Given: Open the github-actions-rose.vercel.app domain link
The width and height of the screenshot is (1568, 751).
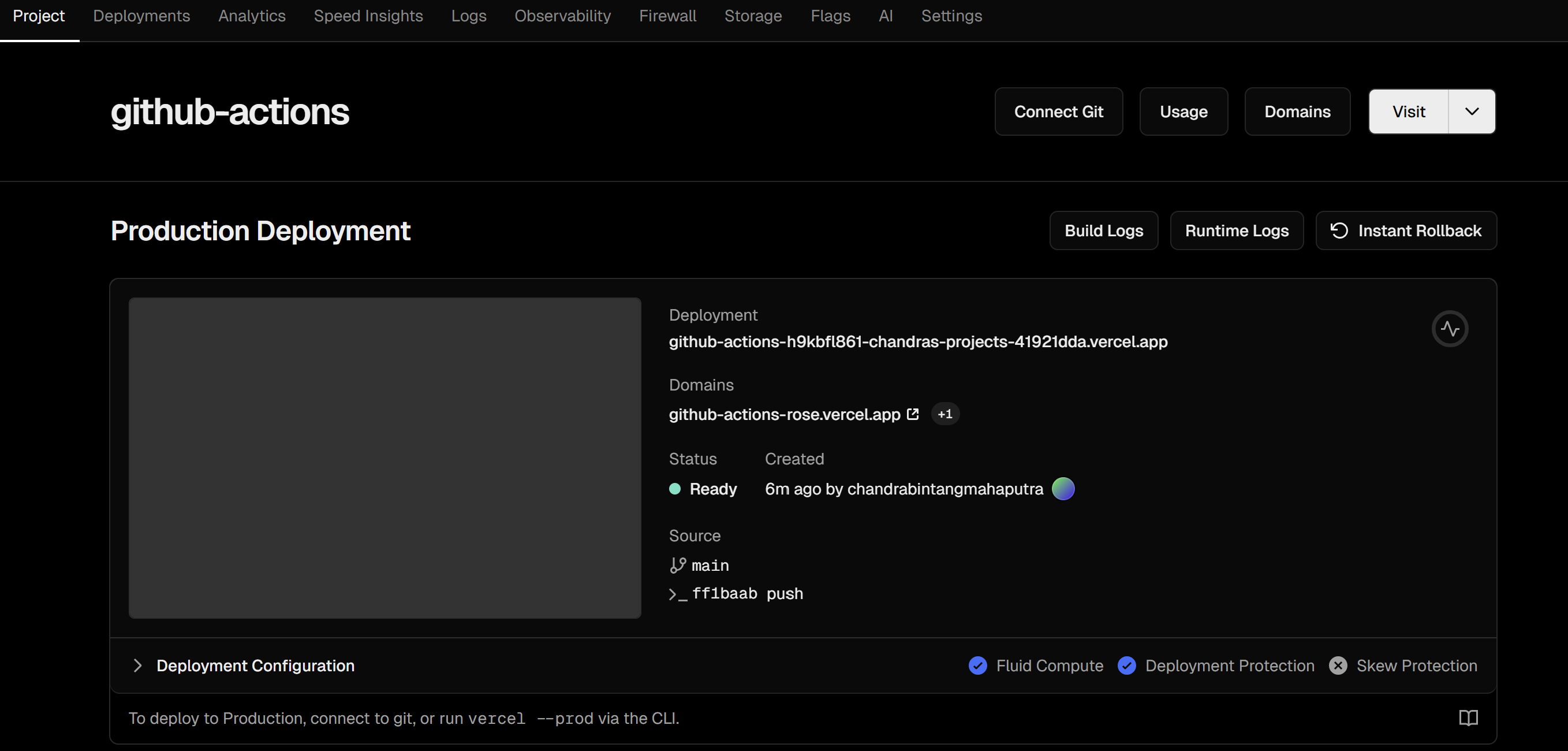Looking at the screenshot, I should click(x=785, y=414).
